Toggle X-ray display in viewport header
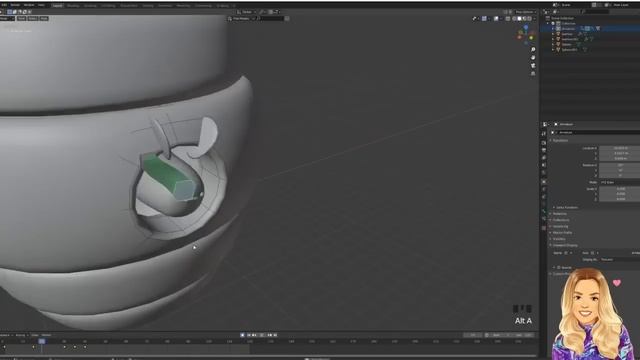 tap(508, 19)
